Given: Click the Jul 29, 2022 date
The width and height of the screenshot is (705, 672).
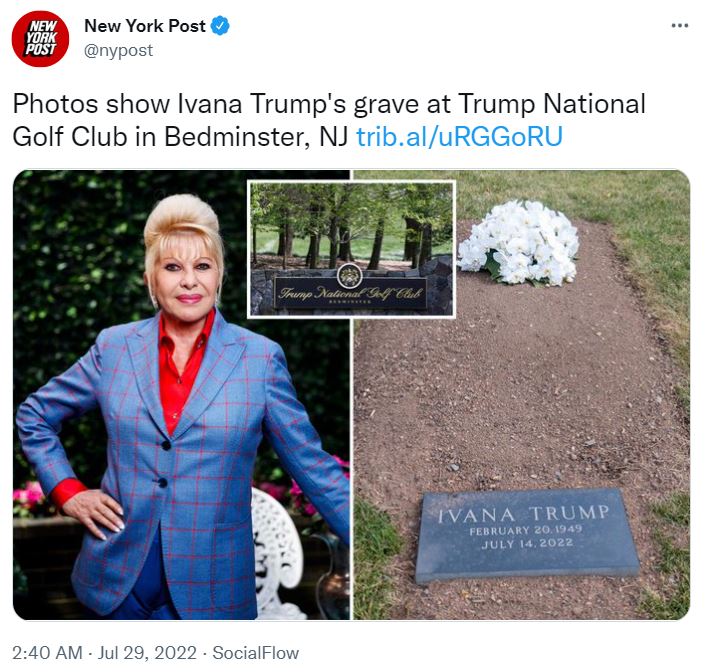Looking at the screenshot, I should 147,653.
